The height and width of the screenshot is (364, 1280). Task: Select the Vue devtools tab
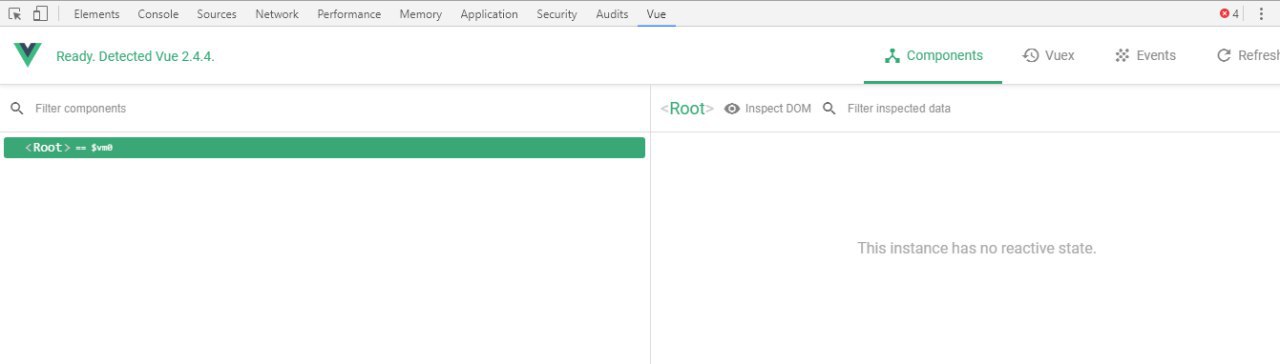656,14
